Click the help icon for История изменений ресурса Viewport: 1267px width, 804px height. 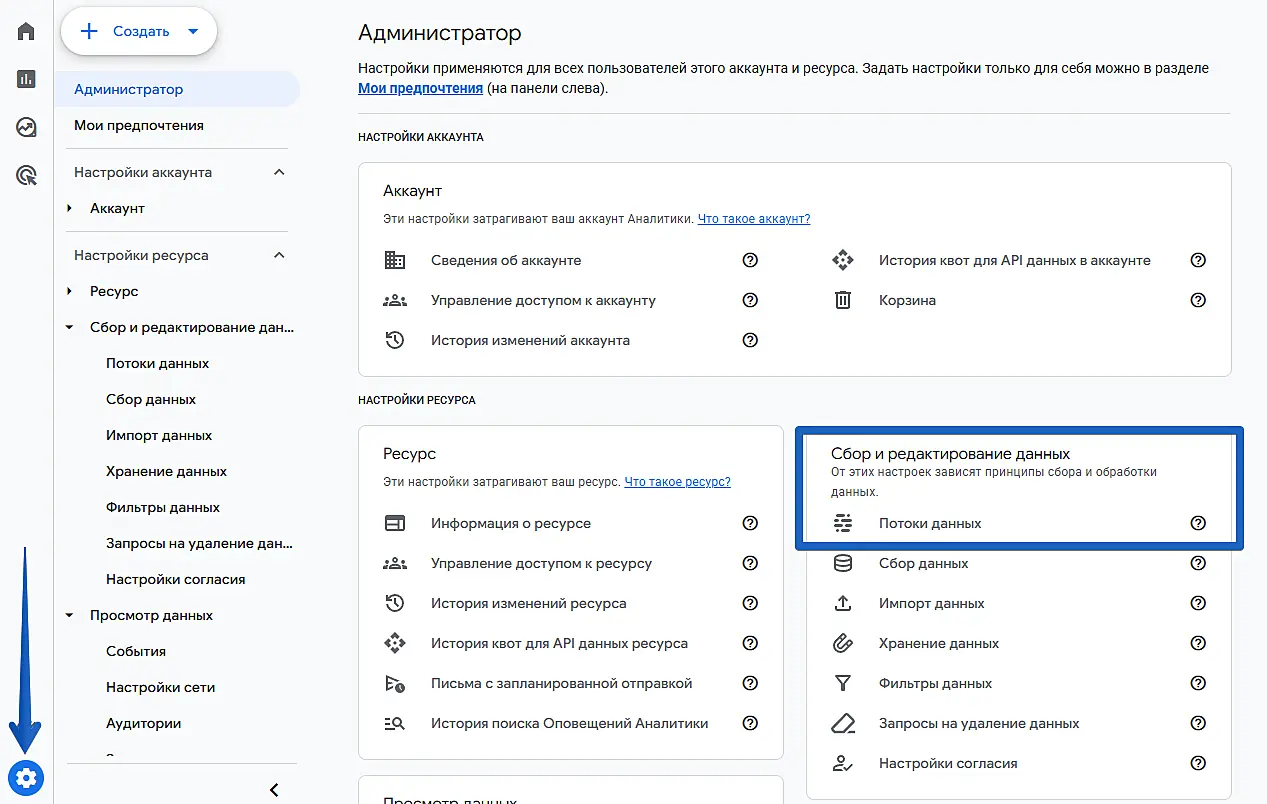point(750,603)
